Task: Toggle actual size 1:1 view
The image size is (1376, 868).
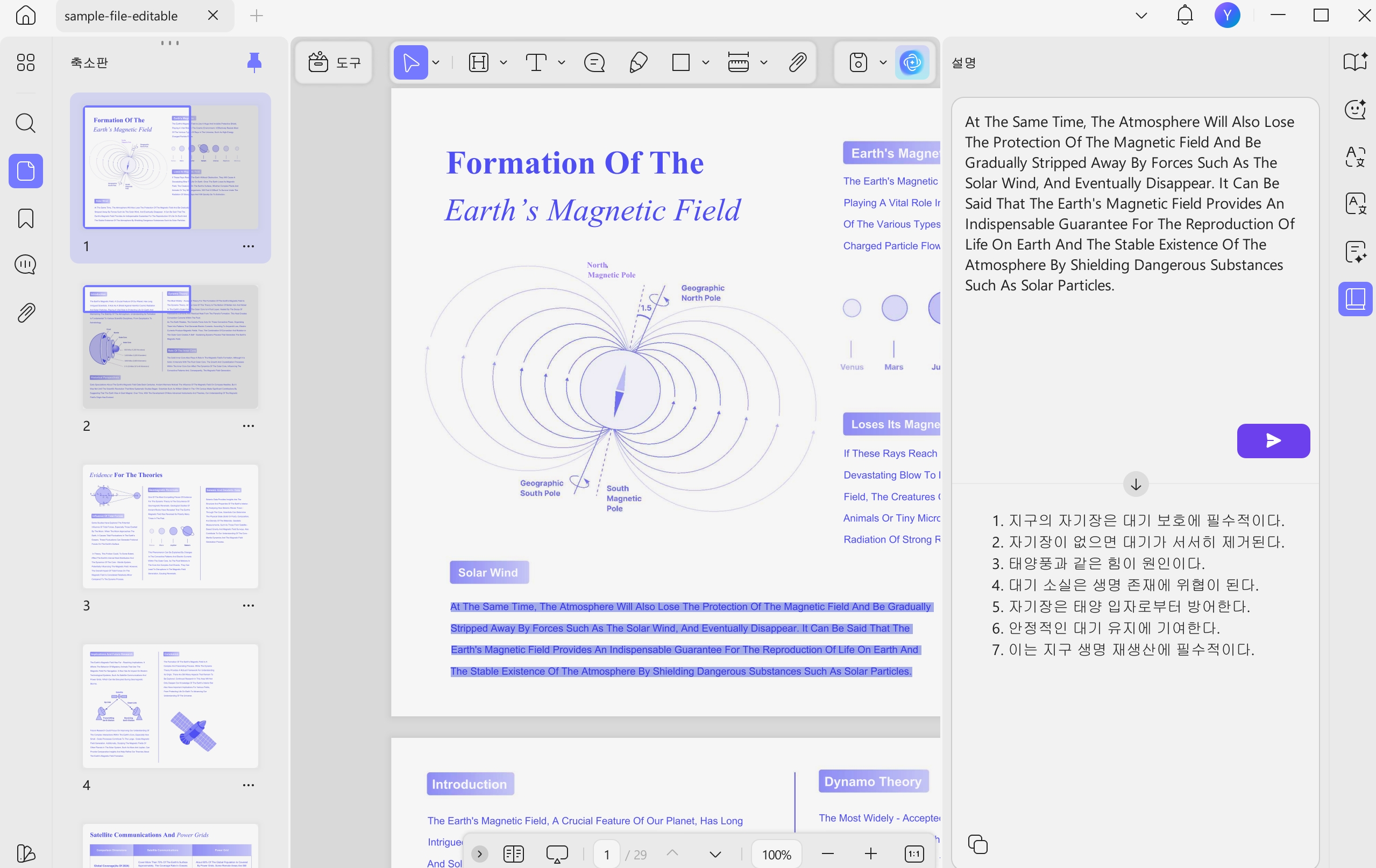Action: click(x=914, y=854)
